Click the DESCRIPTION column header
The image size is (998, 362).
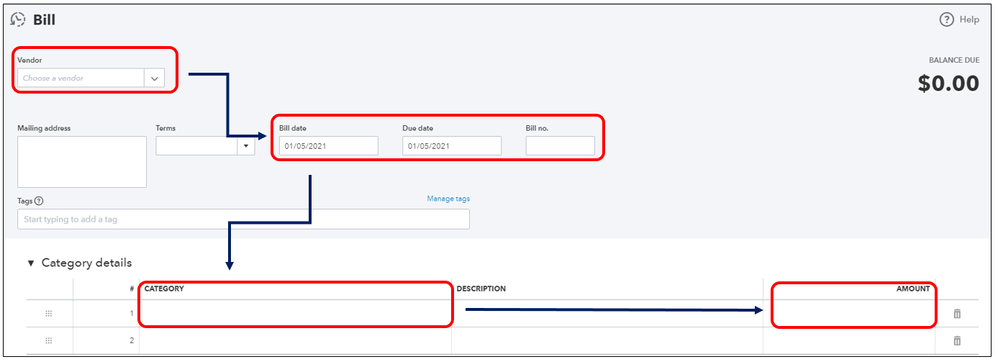click(481, 289)
